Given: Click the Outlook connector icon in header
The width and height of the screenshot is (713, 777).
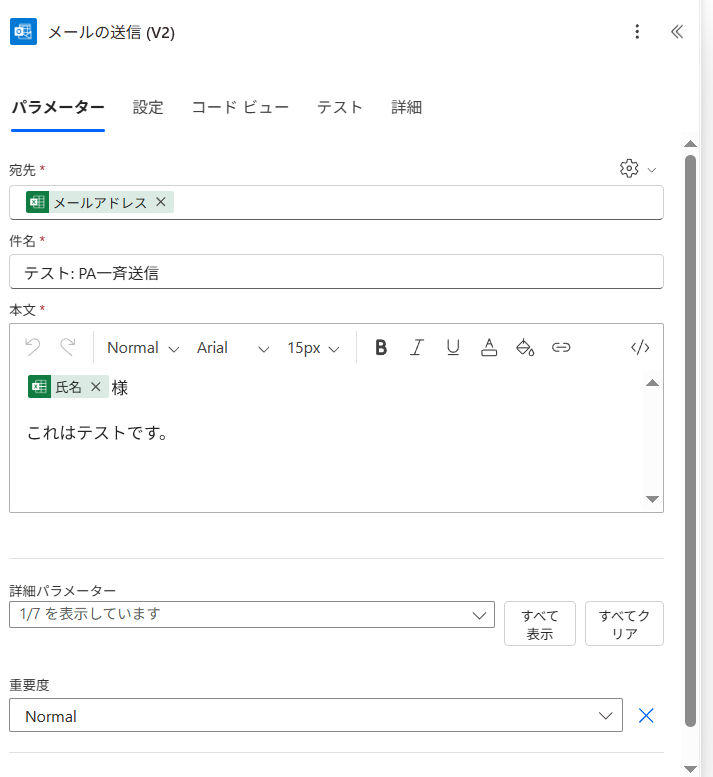Looking at the screenshot, I should (x=23, y=32).
